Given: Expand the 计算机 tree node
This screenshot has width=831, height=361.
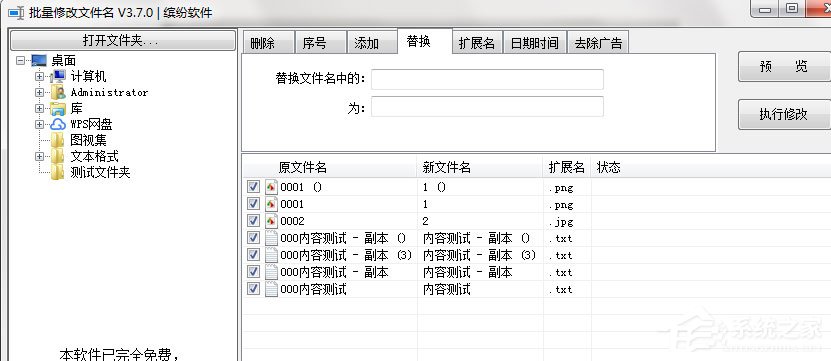Looking at the screenshot, I should coord(39,77).
